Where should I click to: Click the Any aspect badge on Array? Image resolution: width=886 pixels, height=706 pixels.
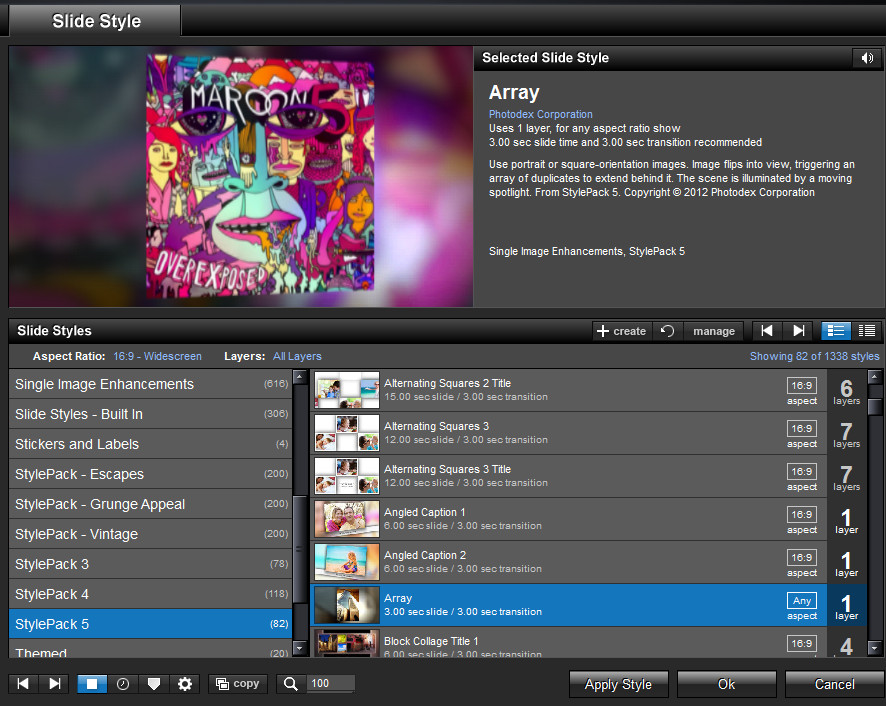802,600
